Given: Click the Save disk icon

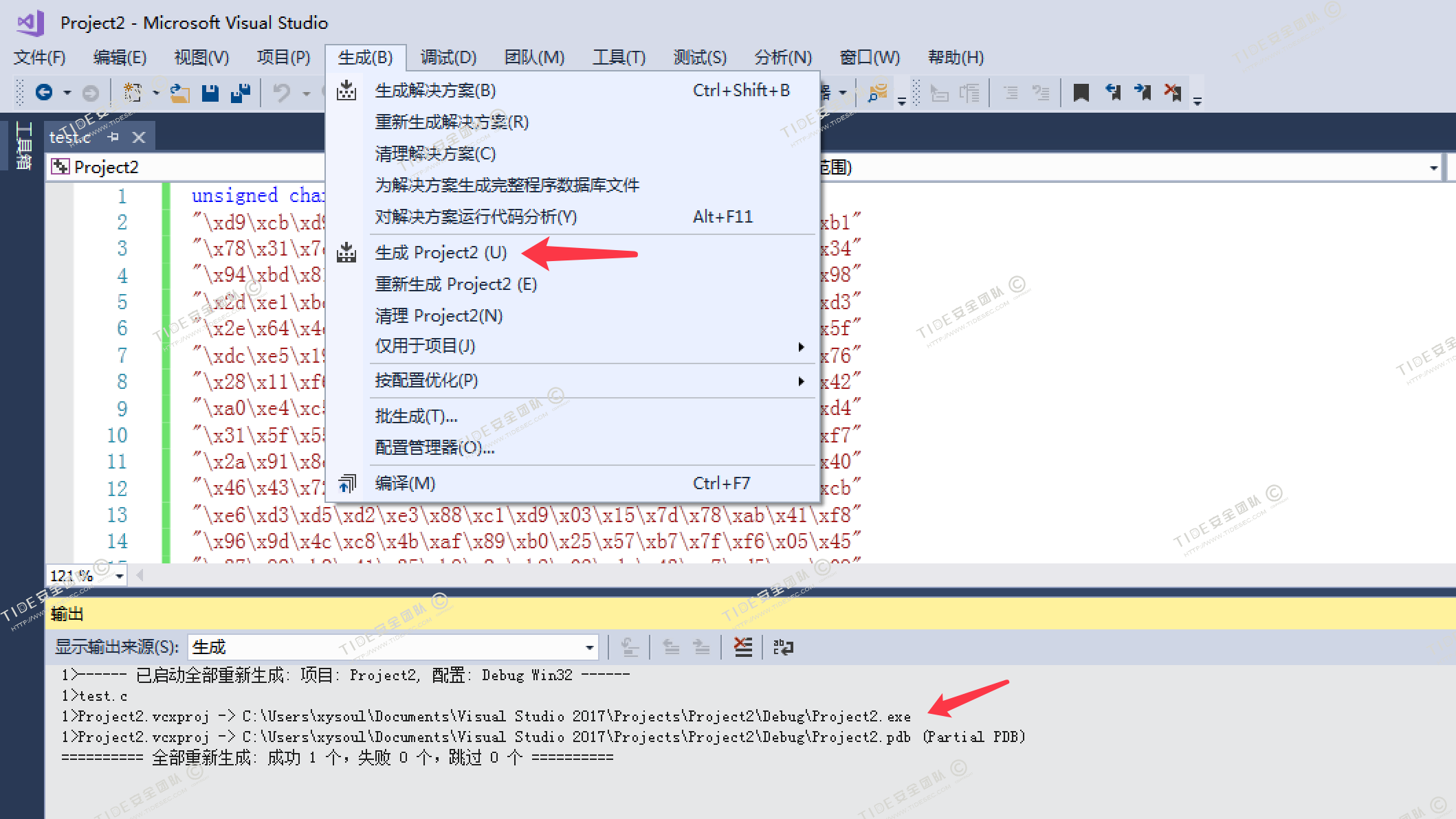Looking at the screenshot, I should (210, 92).
